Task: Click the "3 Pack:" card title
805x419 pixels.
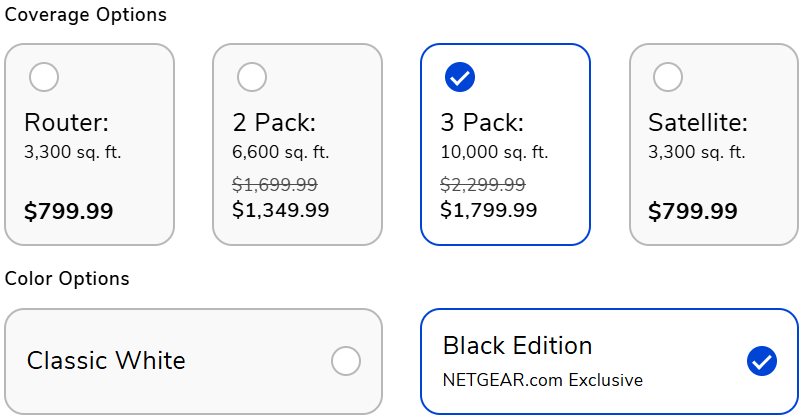Action: (x=482, y=123)
